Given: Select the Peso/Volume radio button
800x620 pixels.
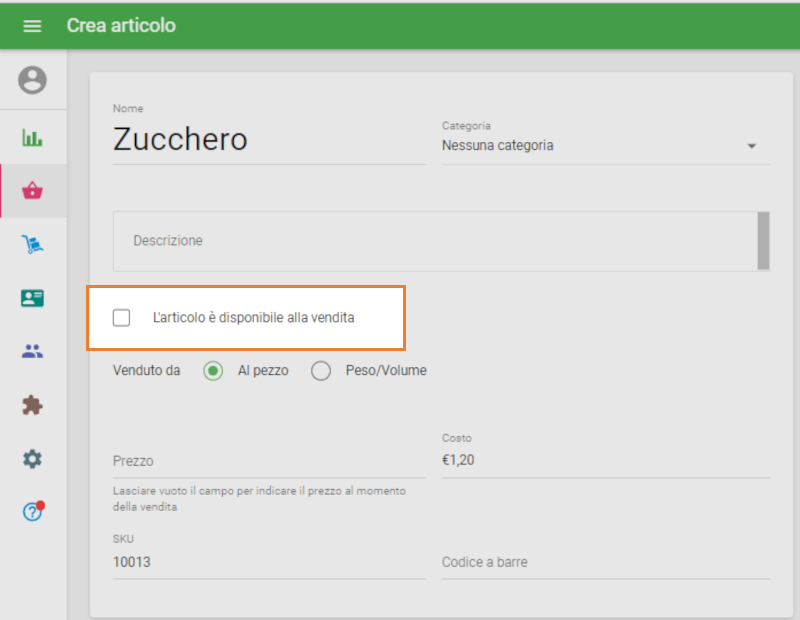Looking at the screenshot, I should coord(321,370).
